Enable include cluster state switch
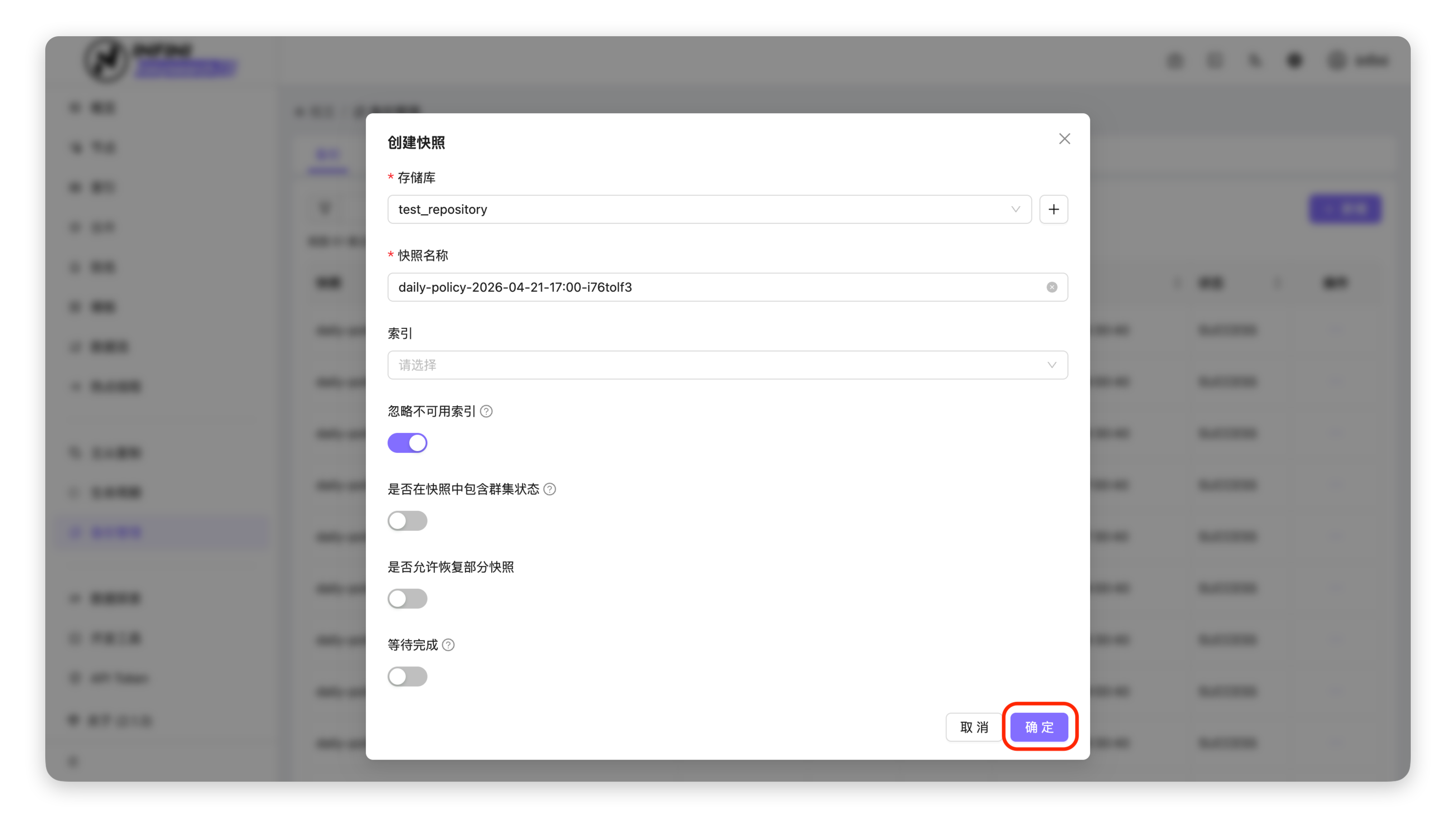The image size is (1456, 836). pos(407,521)
